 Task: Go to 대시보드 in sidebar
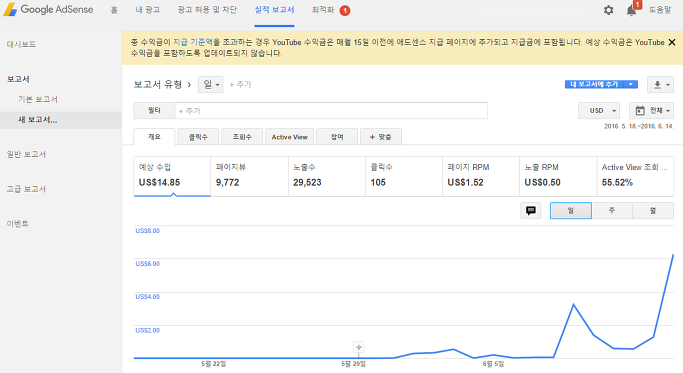point(21,44)
